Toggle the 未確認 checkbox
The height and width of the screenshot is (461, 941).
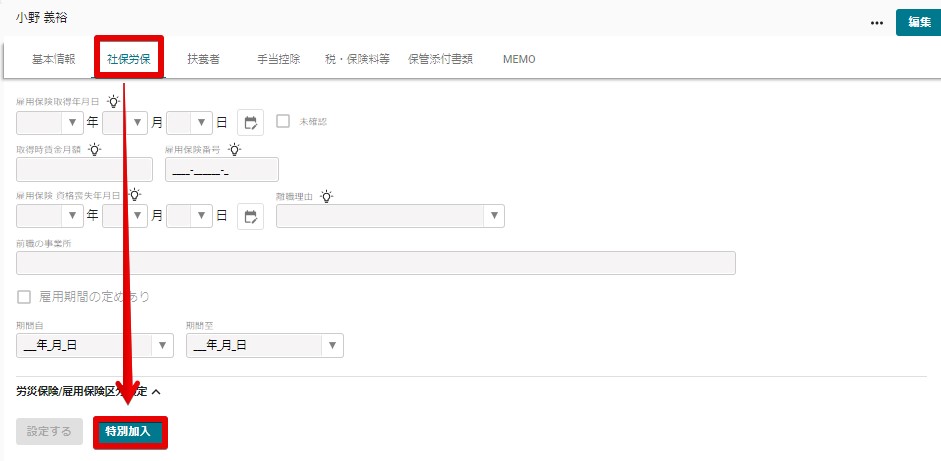(x=283, y=121)
